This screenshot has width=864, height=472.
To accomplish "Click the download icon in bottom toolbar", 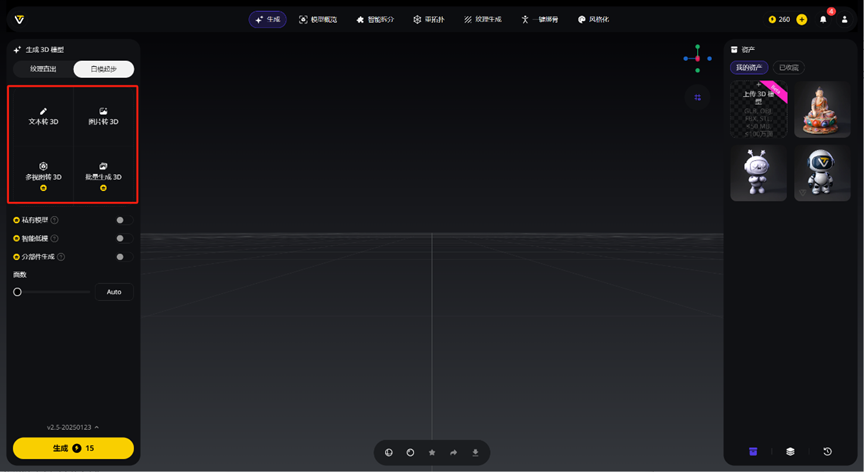I will 475,452.
